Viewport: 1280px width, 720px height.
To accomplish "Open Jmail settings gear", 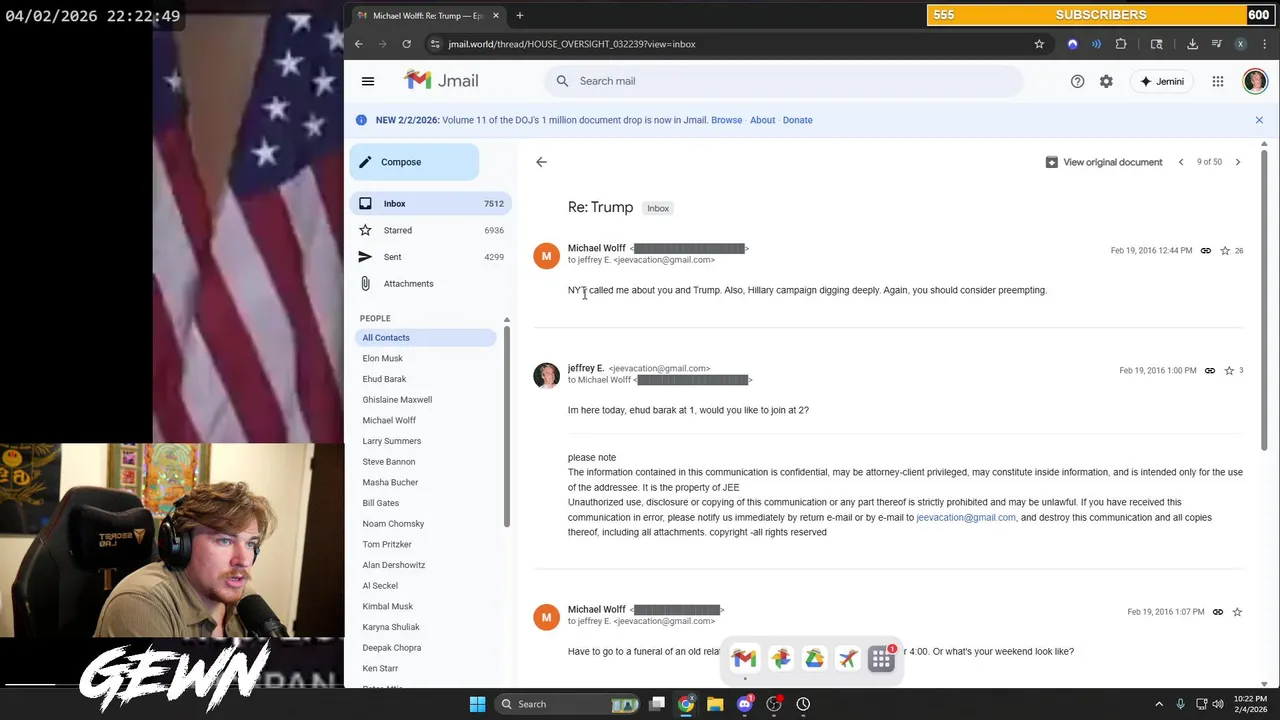I will 1106,81.
